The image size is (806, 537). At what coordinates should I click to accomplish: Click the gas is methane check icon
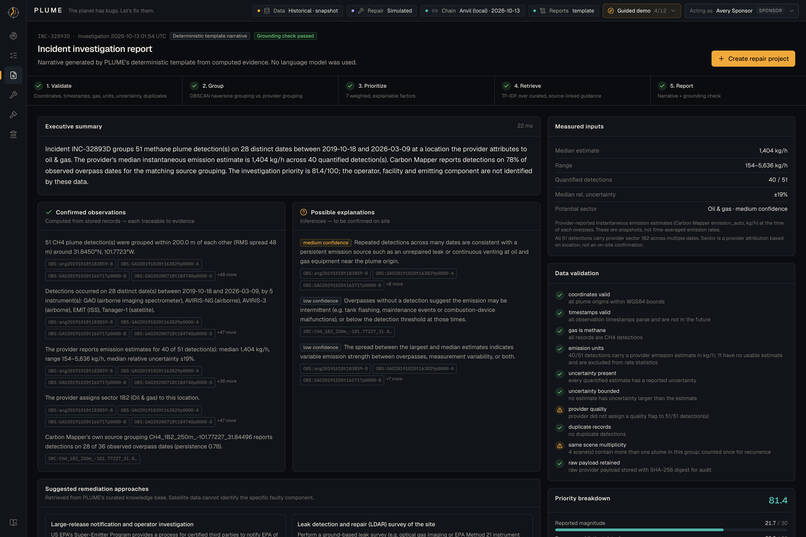coord(559,331)
